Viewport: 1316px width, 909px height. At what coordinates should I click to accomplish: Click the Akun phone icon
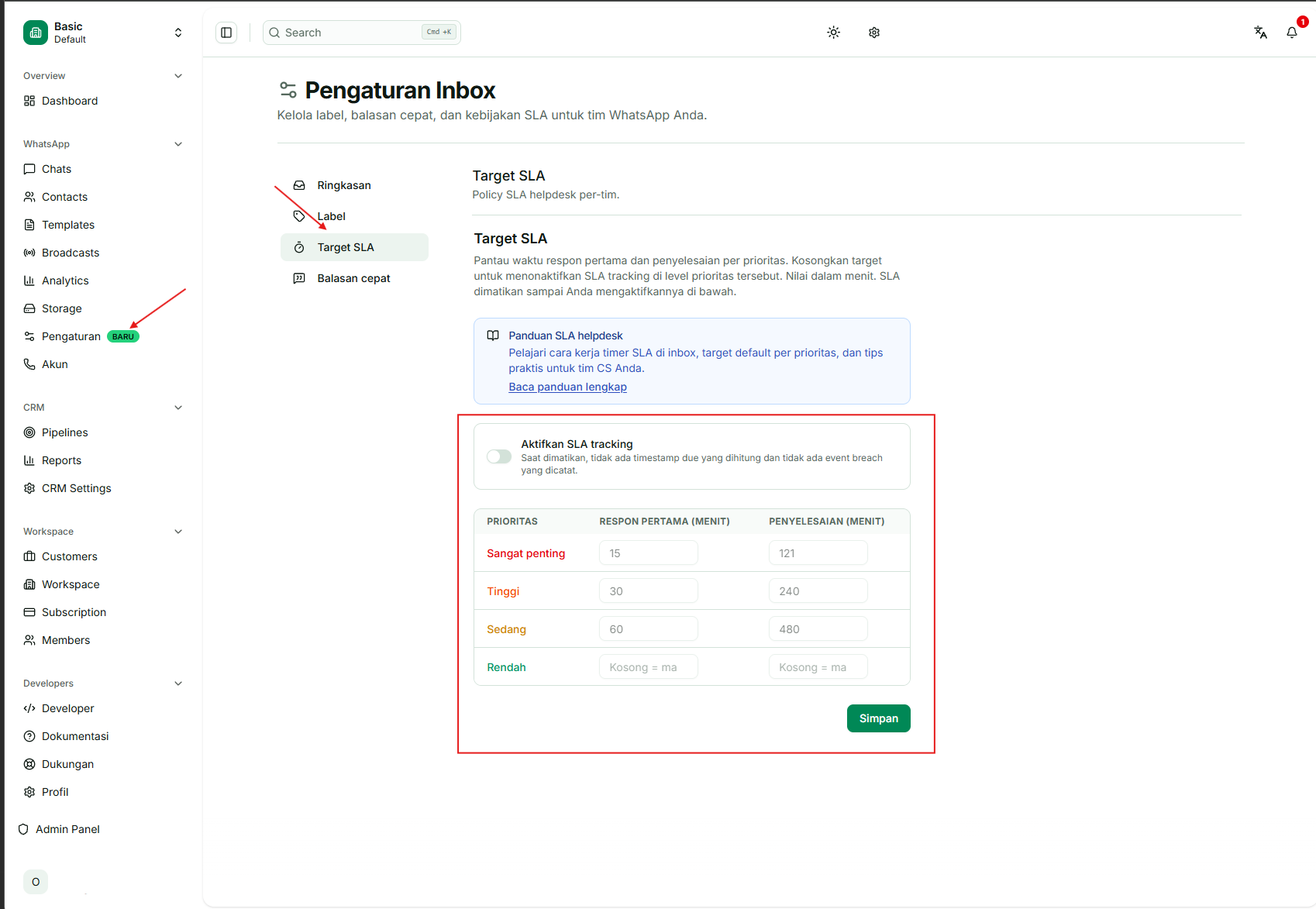click(x=29, y=364)
